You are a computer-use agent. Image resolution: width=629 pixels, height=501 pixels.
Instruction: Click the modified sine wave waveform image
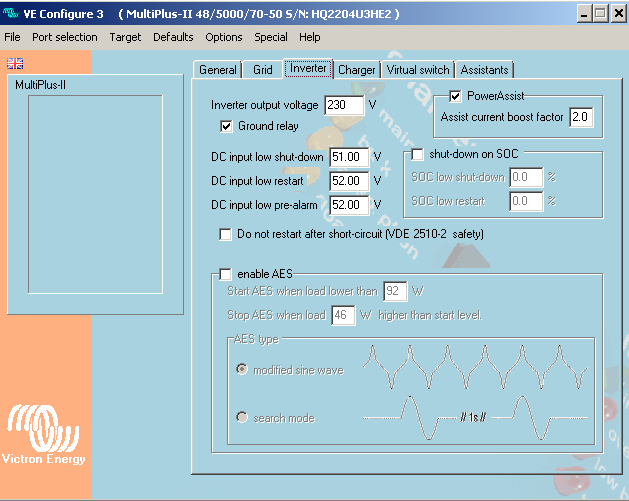[x=475, y=367]
